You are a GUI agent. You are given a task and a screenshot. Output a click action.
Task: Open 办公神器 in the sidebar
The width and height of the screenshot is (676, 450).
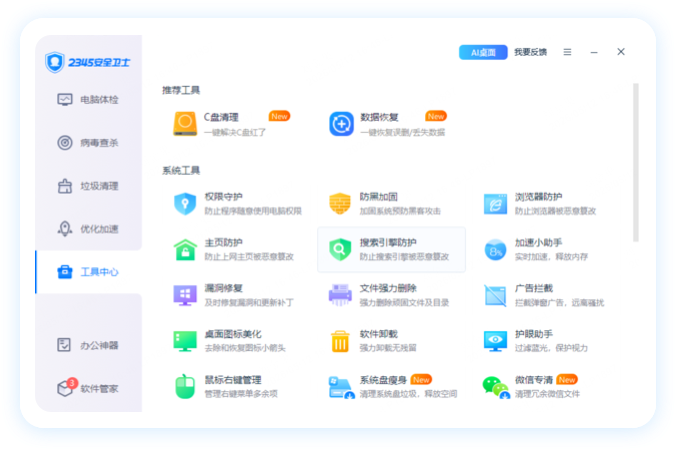tap(89, 345)
